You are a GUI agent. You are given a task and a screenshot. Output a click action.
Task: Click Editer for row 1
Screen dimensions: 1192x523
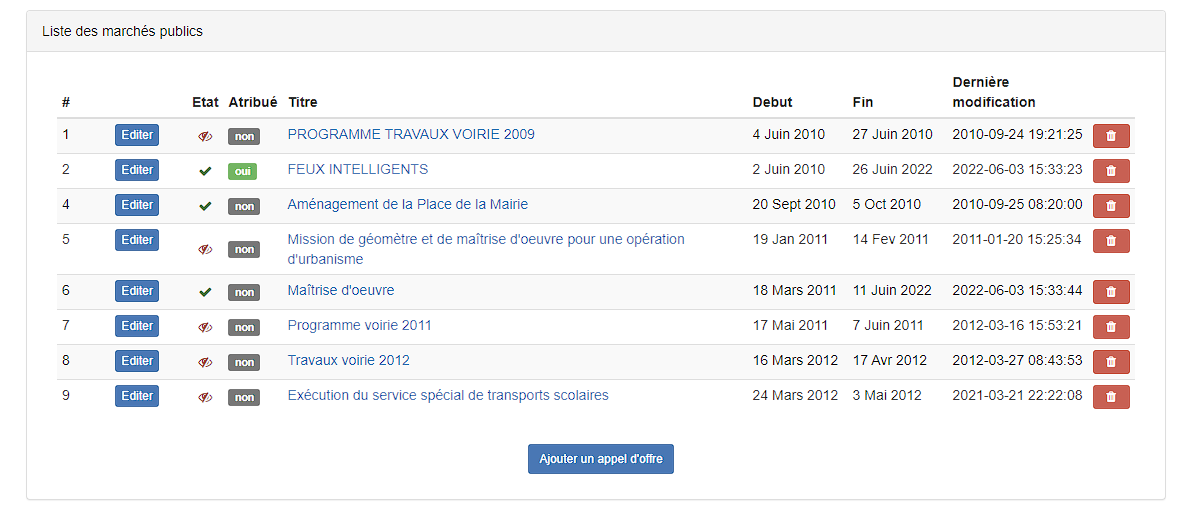tap(137, 135)
